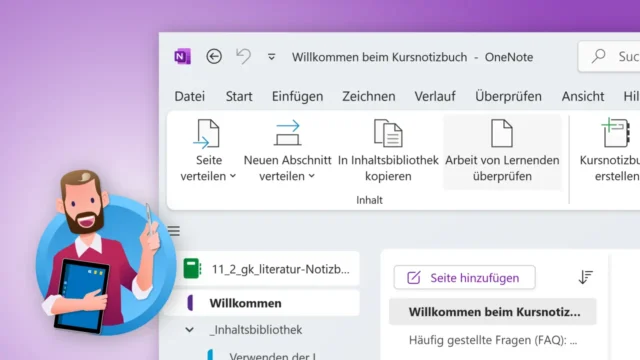This screenshot has height=360, width=640.
Task: Click the page sort order icon
Action: coord(585,278)
